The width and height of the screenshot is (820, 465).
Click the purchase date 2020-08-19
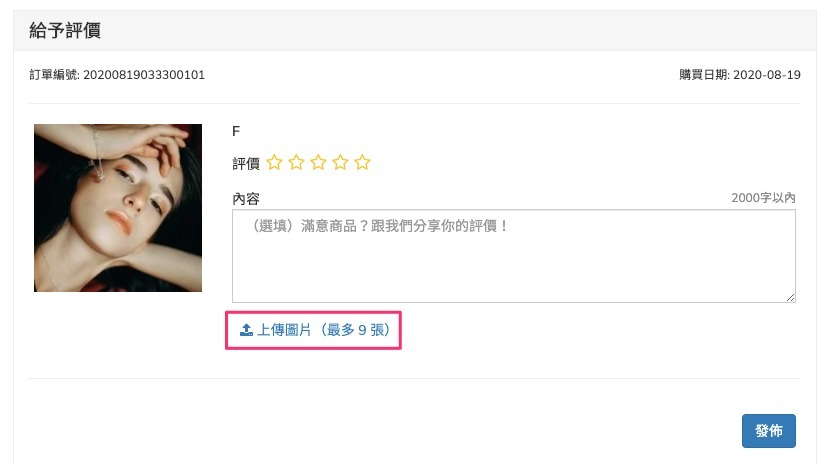click(x=764, y=75)
